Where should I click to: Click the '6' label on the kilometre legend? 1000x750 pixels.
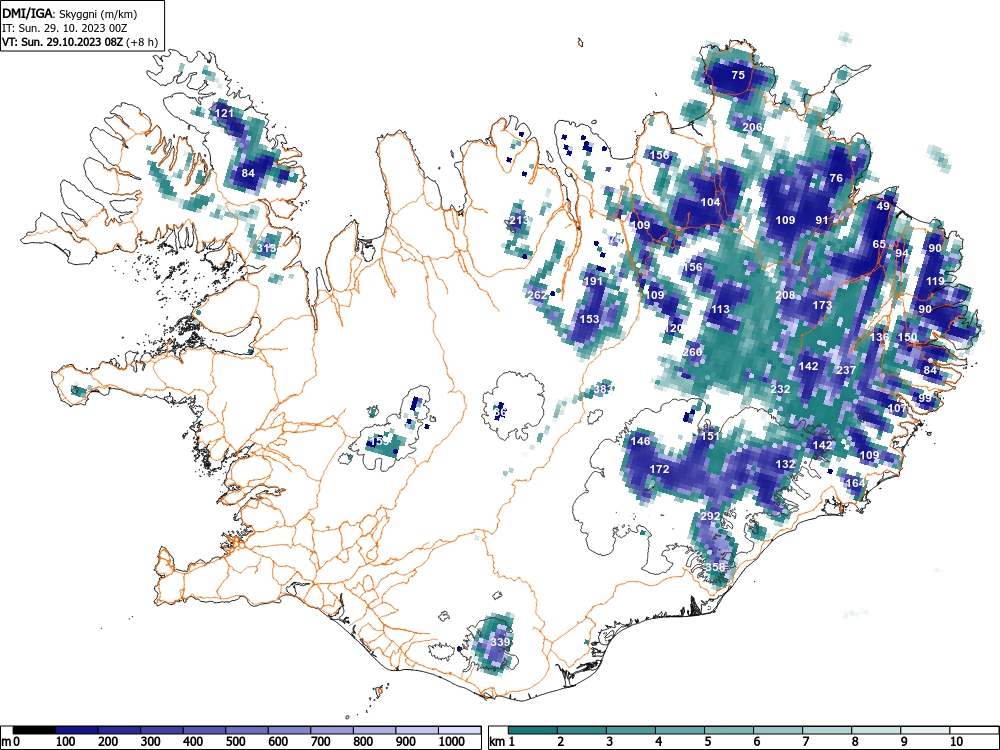click(756, 742)
